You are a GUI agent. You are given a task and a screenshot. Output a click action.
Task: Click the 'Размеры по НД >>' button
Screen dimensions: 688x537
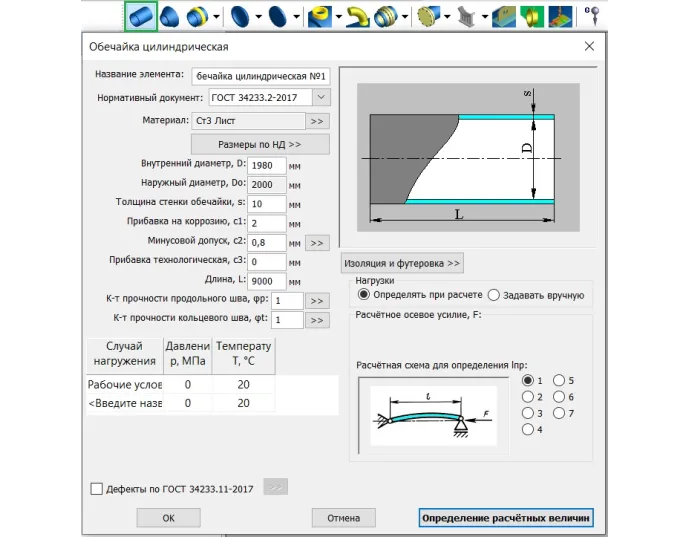259,145
